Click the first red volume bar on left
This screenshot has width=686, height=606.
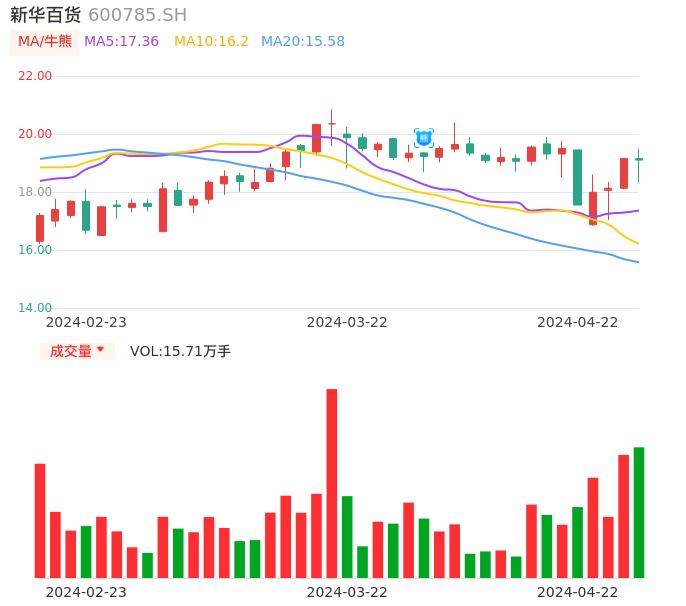tap(40, 520)
